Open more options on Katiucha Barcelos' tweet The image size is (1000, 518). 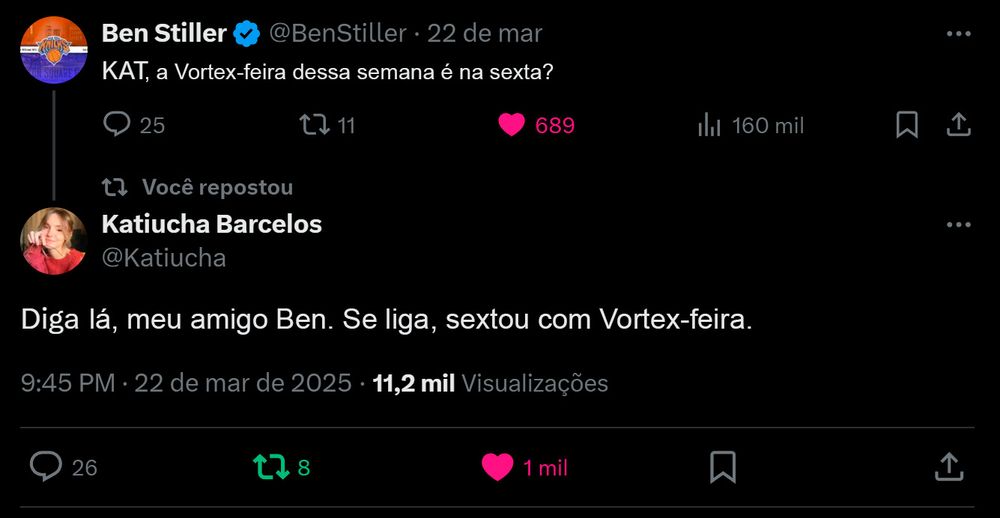(958, 225)
